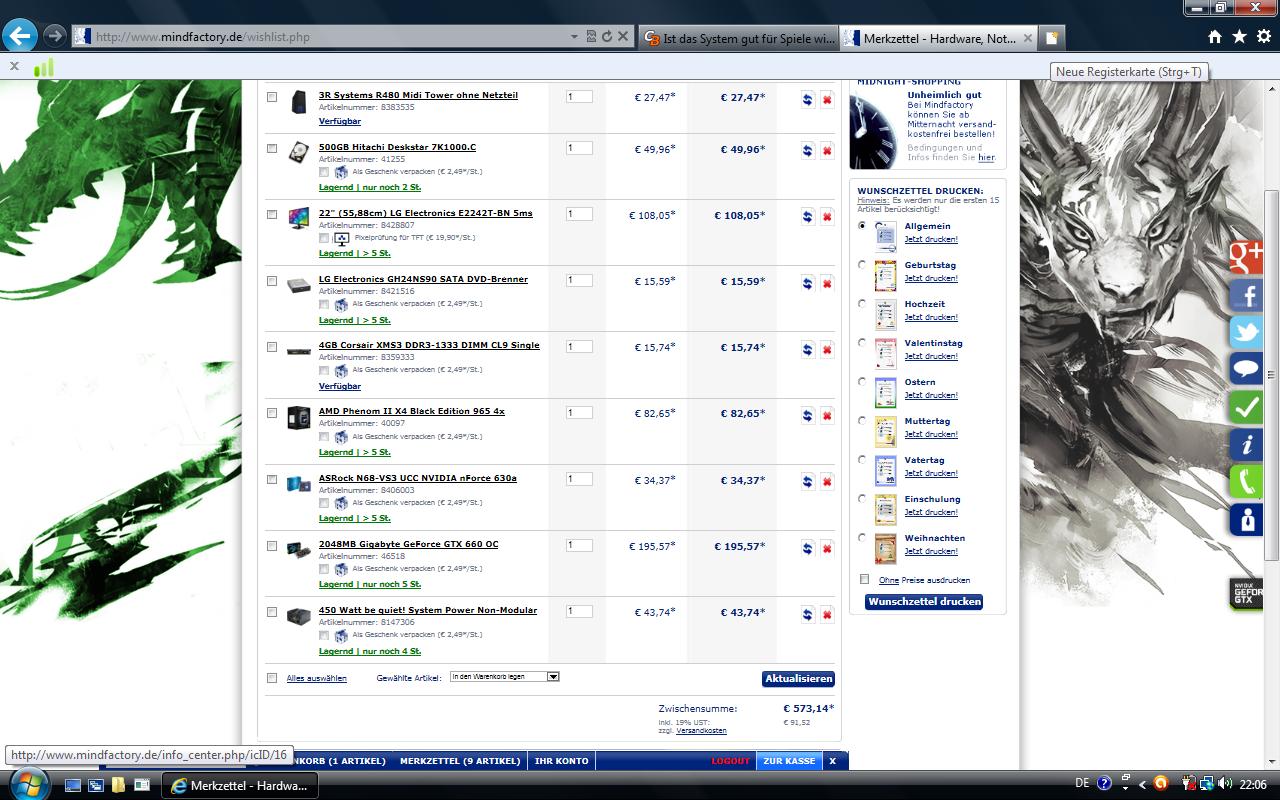Image resolution: width=1280 pixels, height=800 pixels.
Task: Delete the AMD Phenom II X4 item
Action: tap(827, 415)
